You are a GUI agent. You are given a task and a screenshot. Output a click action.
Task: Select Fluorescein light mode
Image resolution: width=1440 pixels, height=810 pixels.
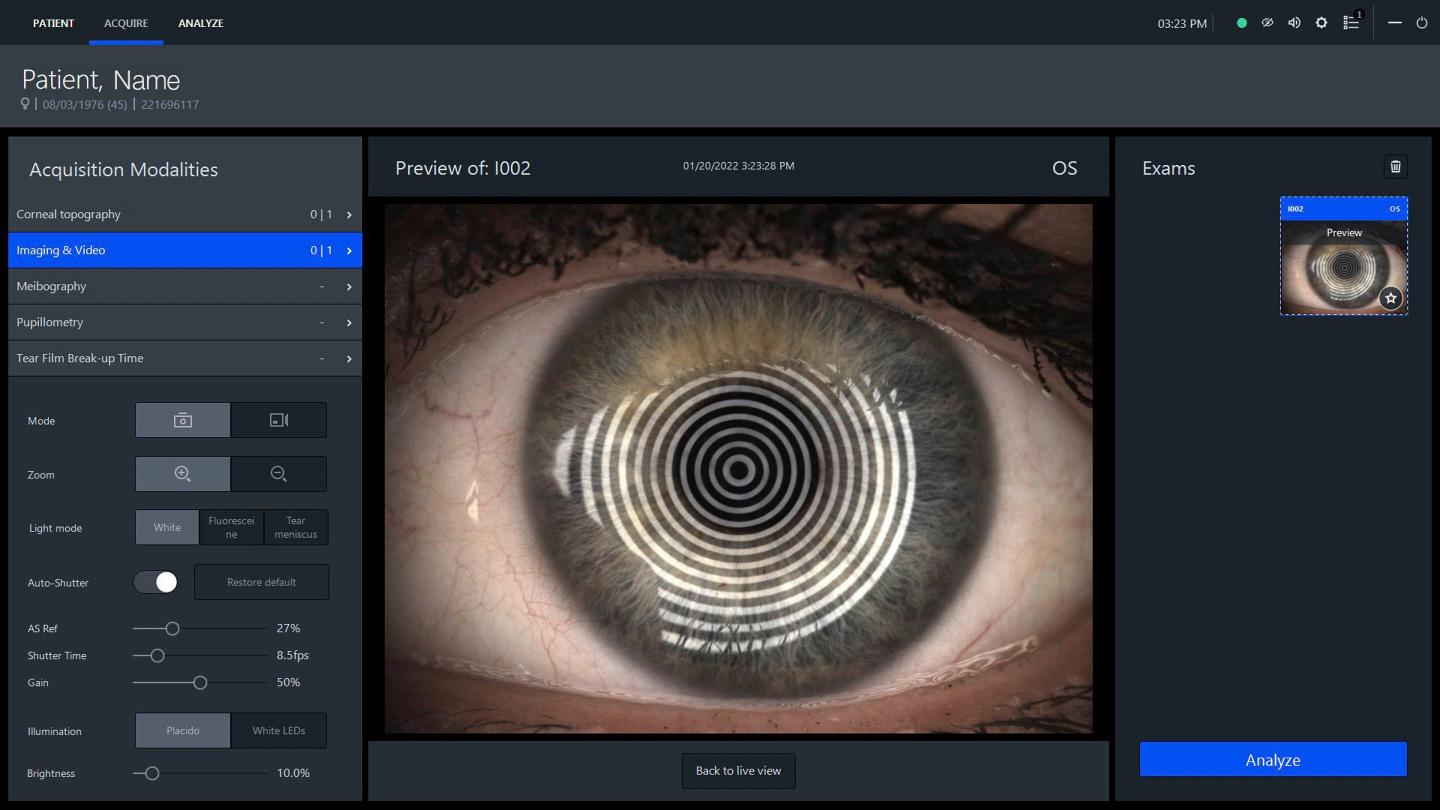[x=231, y=527]
